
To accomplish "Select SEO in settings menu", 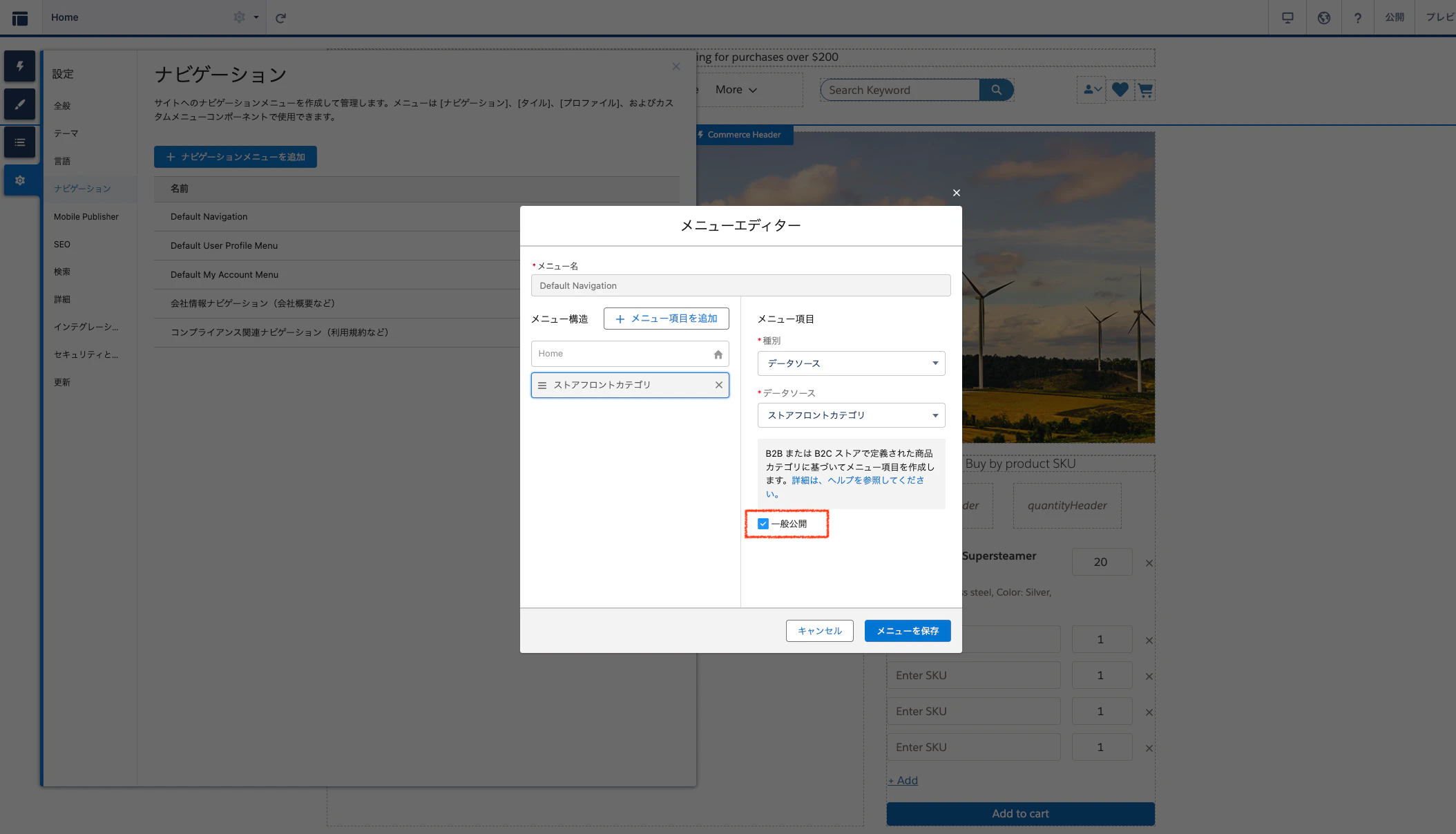I will pyautogui.click(x=62, y=244).
